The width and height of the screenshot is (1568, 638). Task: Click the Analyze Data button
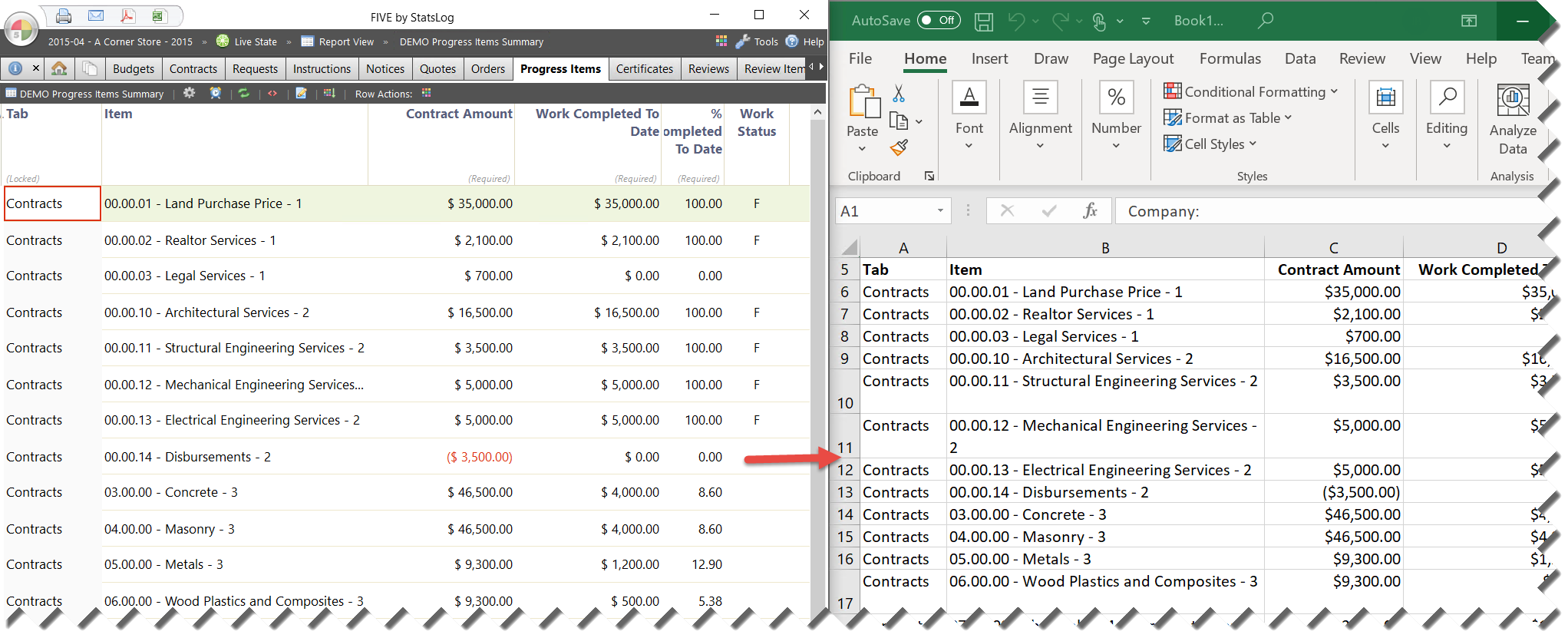1513,119
